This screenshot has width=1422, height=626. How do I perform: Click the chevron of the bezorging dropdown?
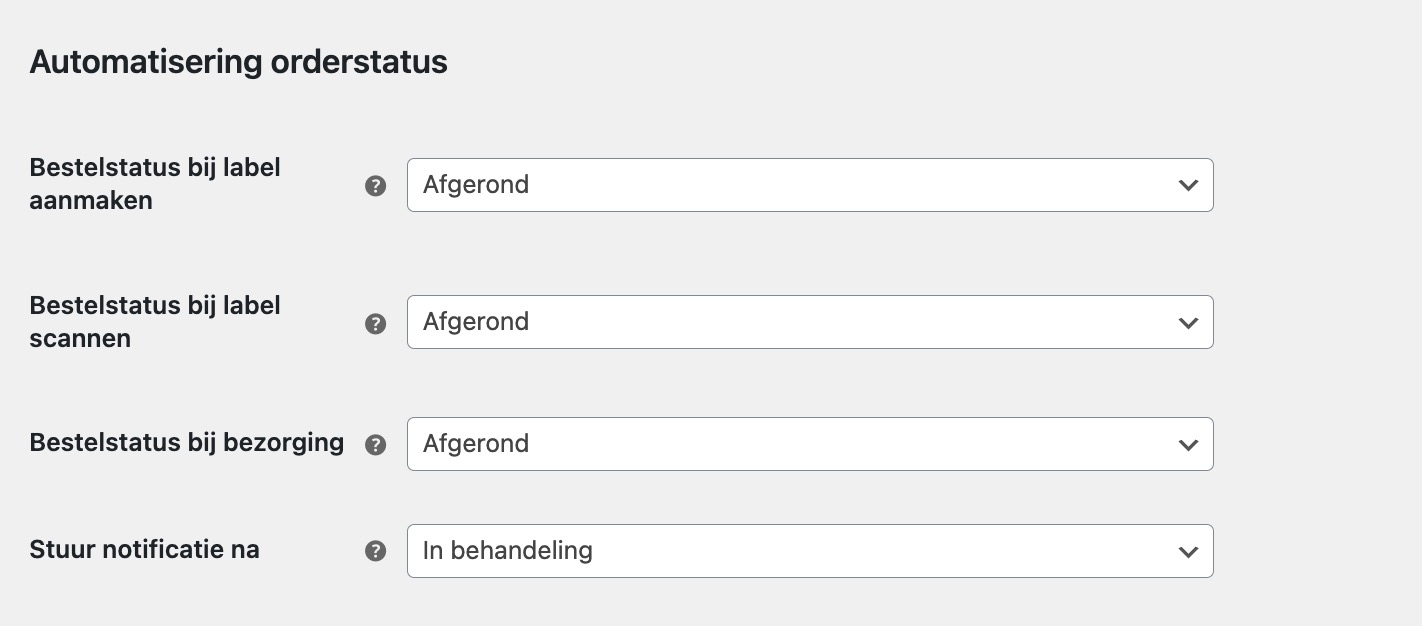pos(1188,444)
